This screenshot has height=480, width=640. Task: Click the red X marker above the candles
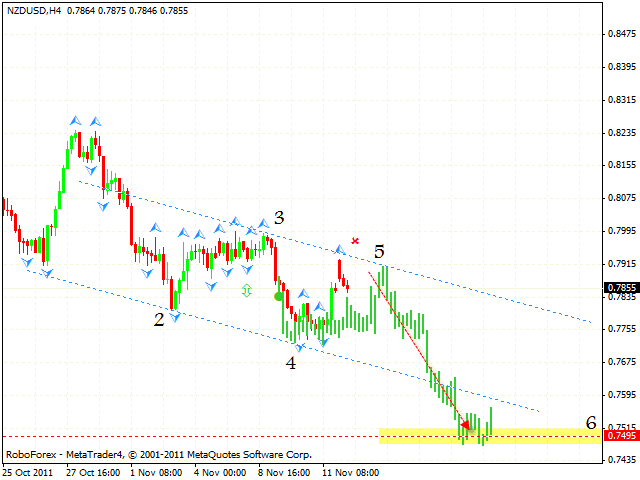pos(355,240)
